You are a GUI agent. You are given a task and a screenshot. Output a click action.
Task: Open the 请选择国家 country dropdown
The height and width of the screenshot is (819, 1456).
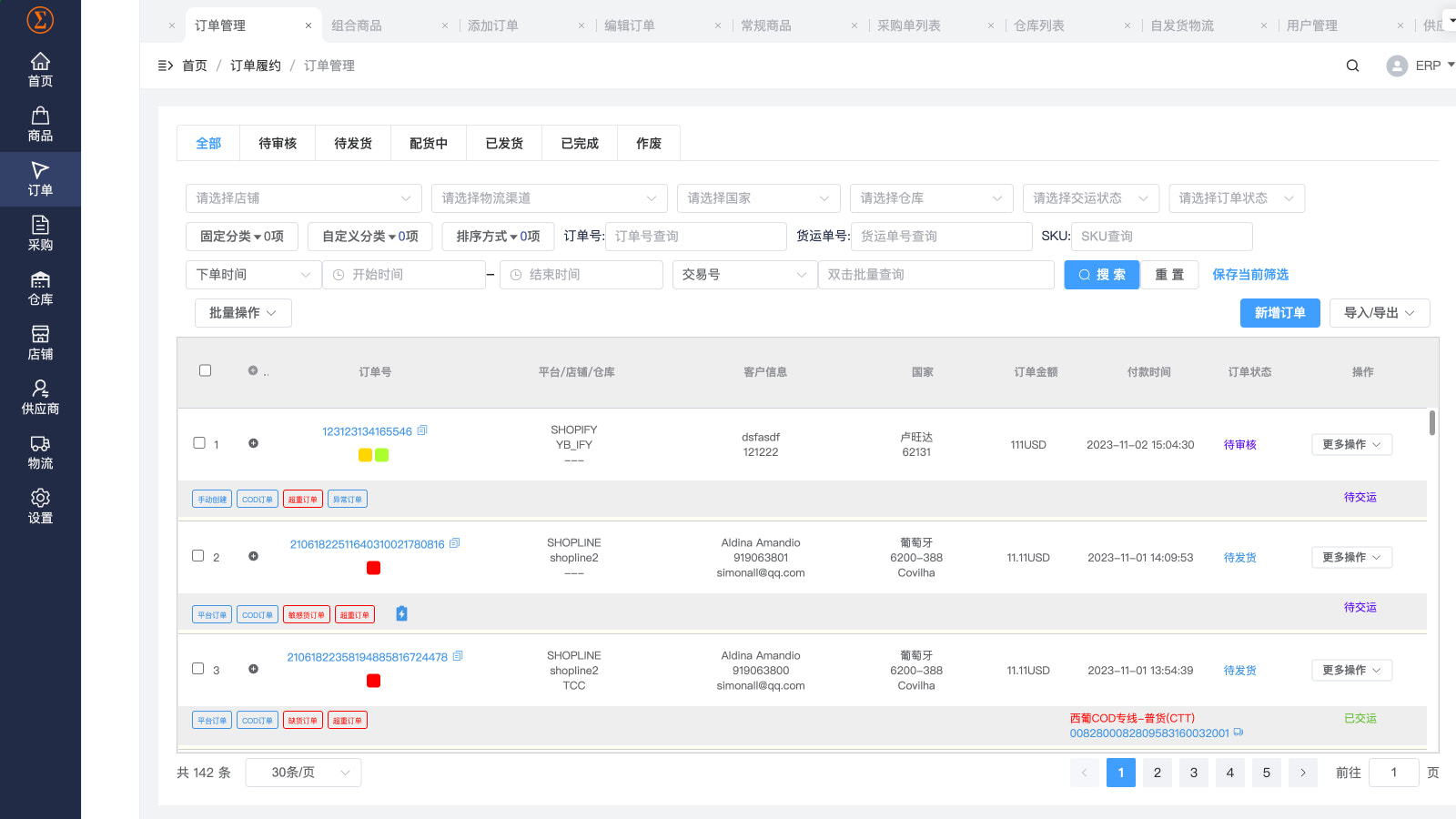tap(759, 198)
